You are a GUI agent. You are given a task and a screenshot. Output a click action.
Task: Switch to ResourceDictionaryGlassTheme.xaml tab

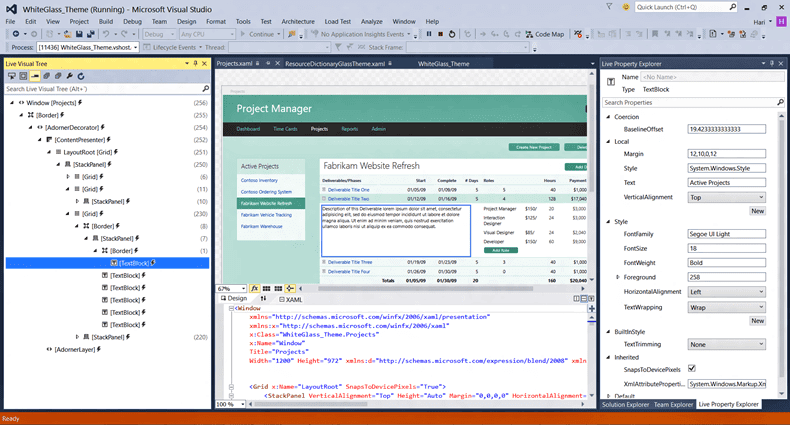(335, 64)
